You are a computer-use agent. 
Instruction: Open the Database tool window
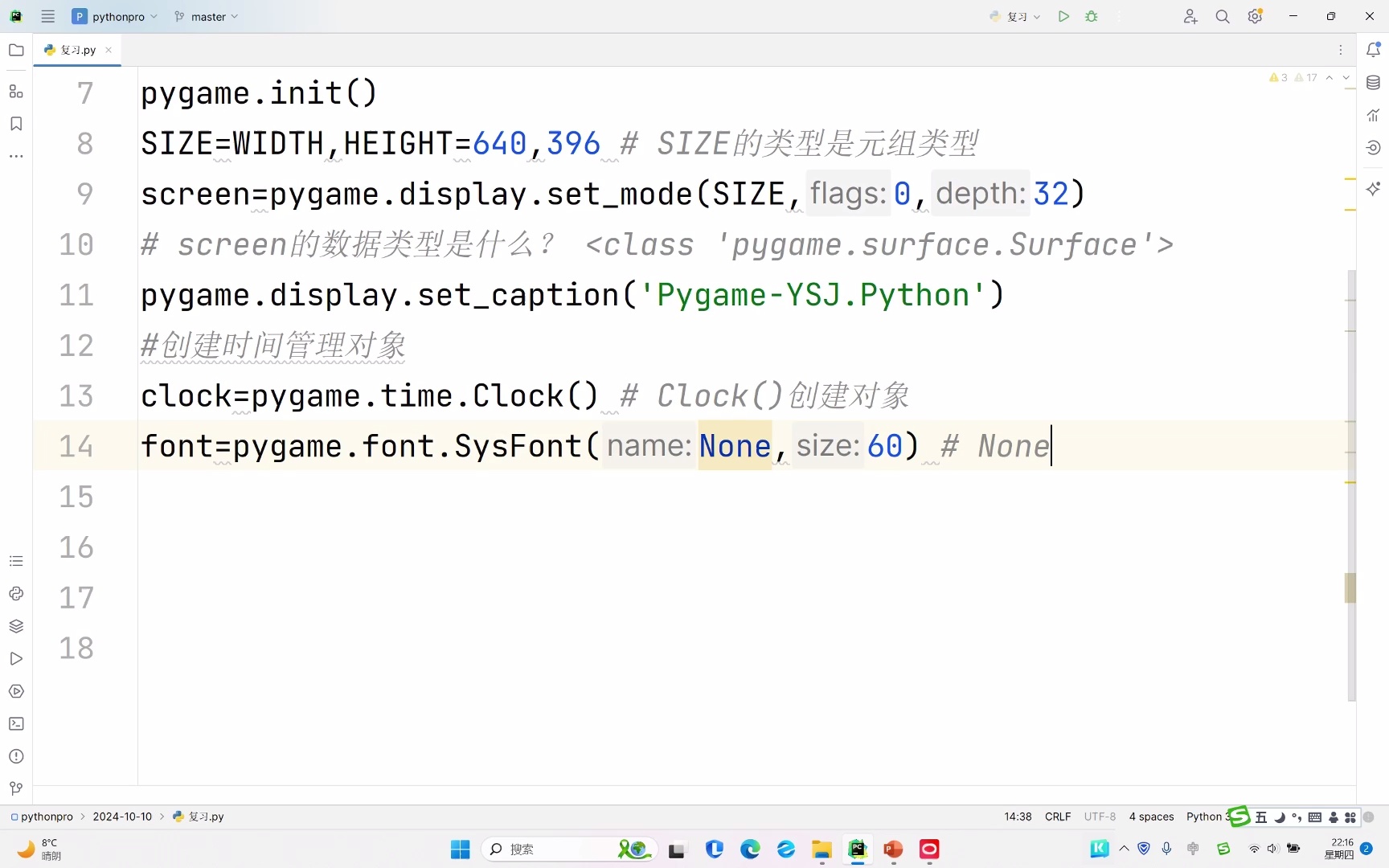[x=1373, y=83]
